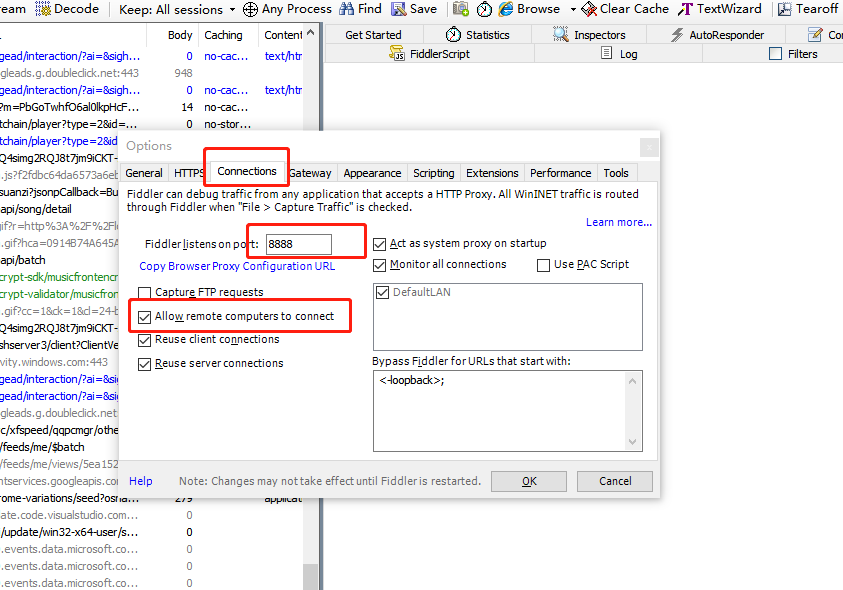Image resolution: width=843 pixels, height=590 pixels.
Task: Click the Cancel button
Action: (x=615, y=481)
